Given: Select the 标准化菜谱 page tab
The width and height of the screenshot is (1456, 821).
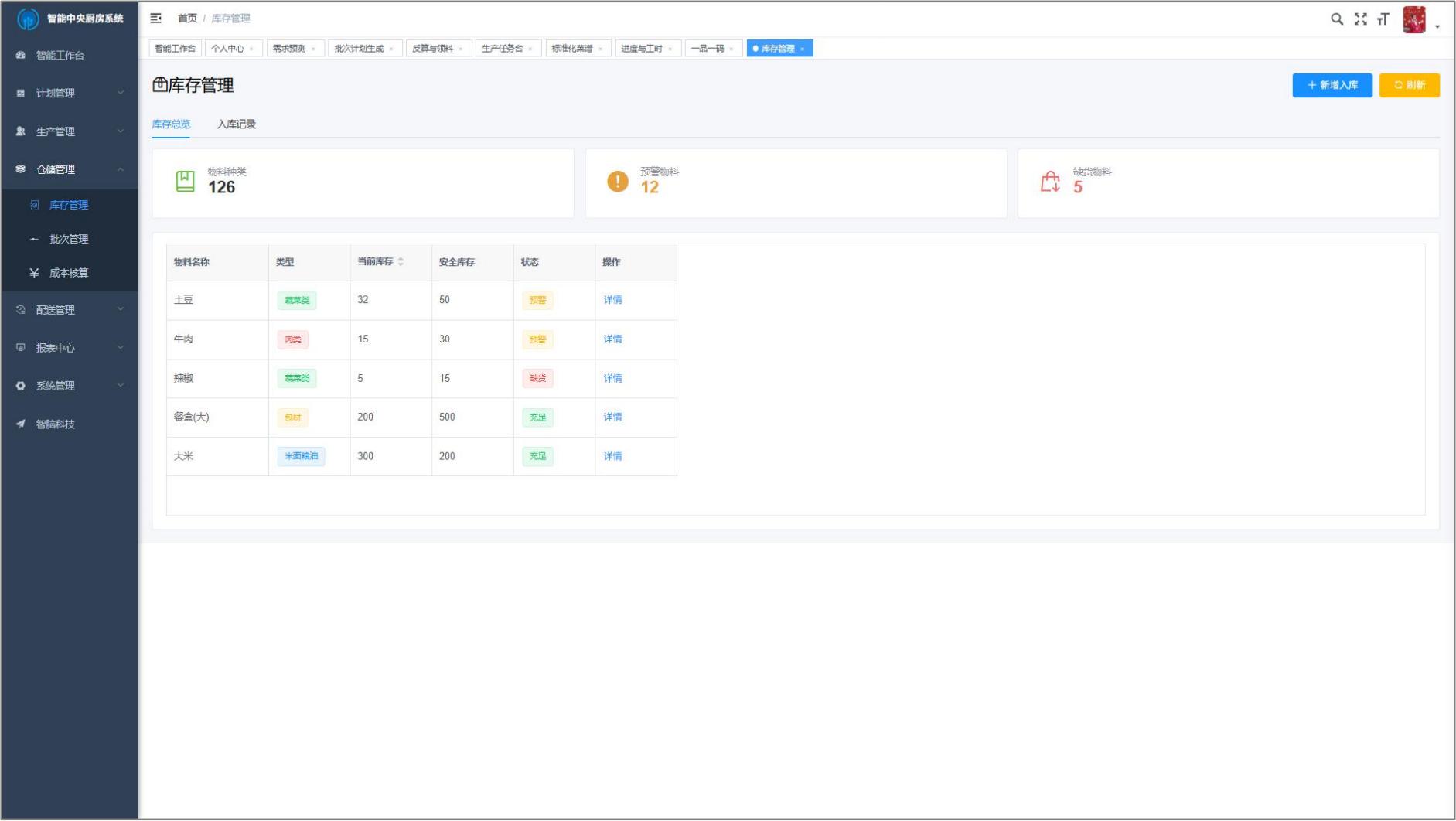Looking at the screenshot, I should click(x=572, y=49).
